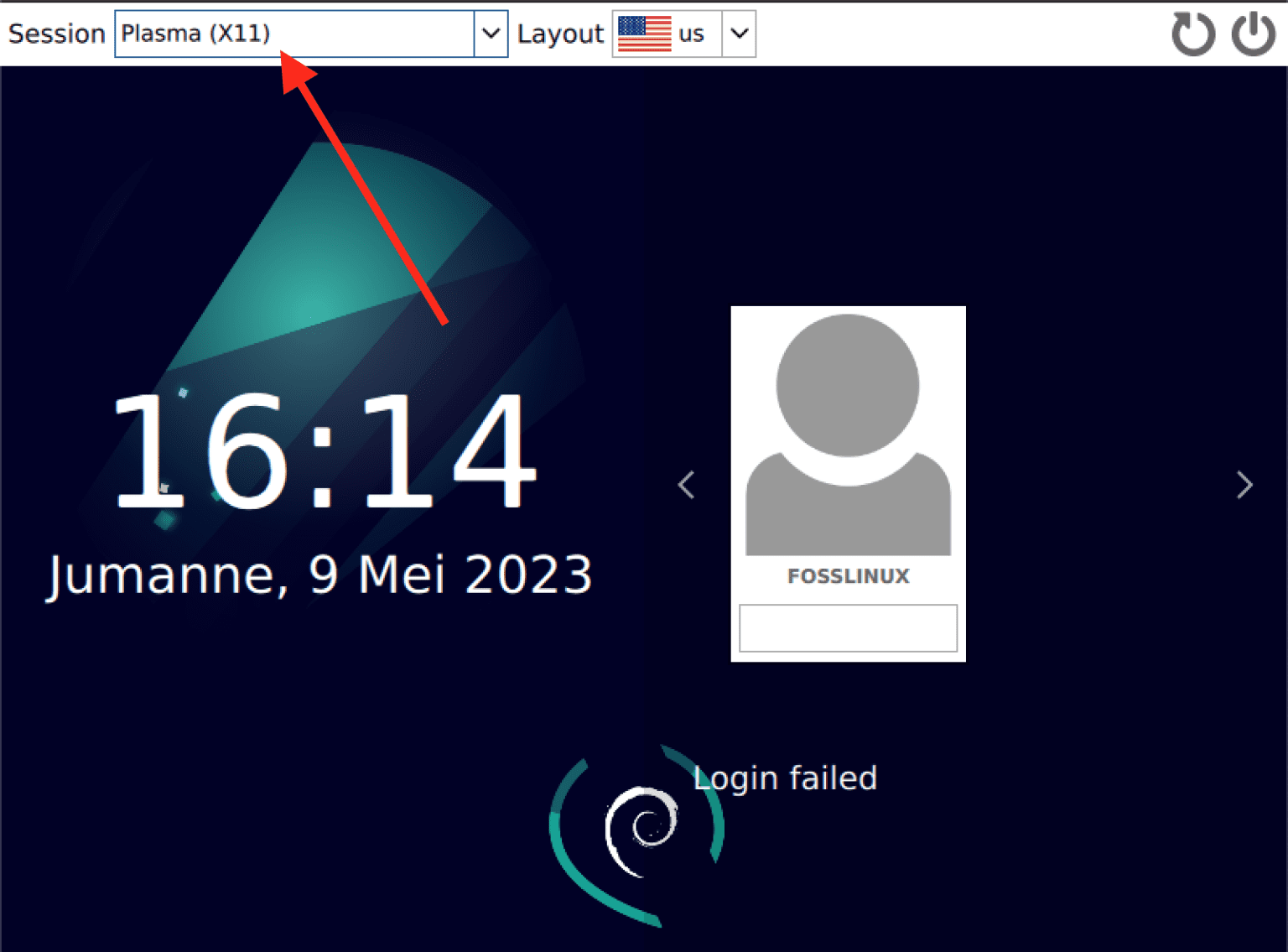Select the FOSSLINUX user account
This screenshot has height=952, width=1288.
click(847, 576)
